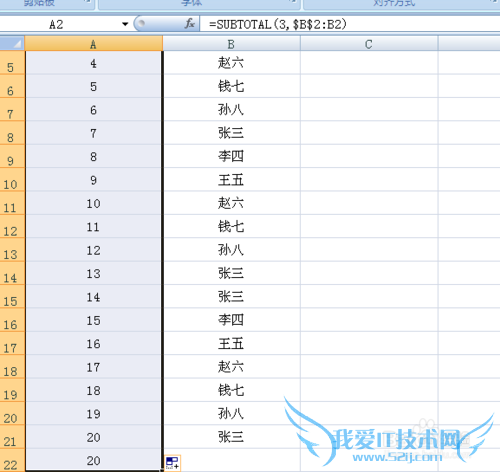The height and width of the screenshot is (472, 500).
Task: Expand the Name Box dropdown arrow
Action: tap(125, 24)
